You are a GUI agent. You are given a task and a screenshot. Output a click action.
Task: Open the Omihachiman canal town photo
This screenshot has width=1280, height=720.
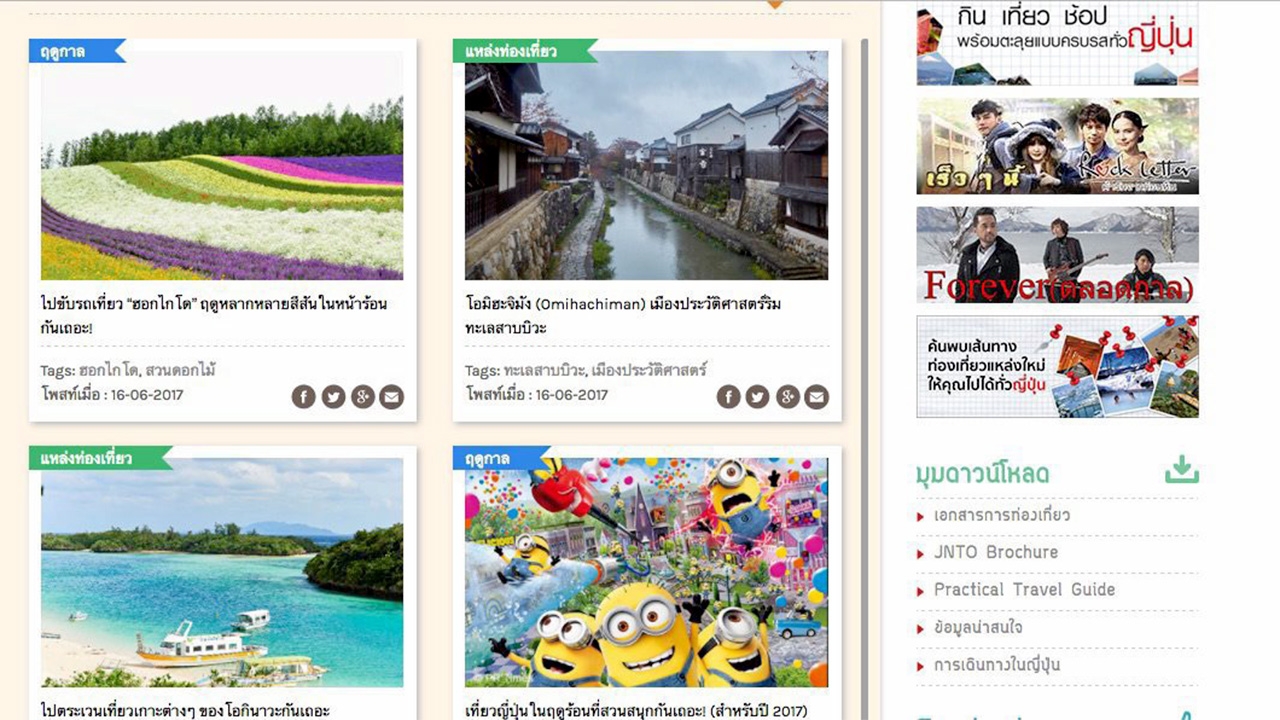(x=647, y=165)
